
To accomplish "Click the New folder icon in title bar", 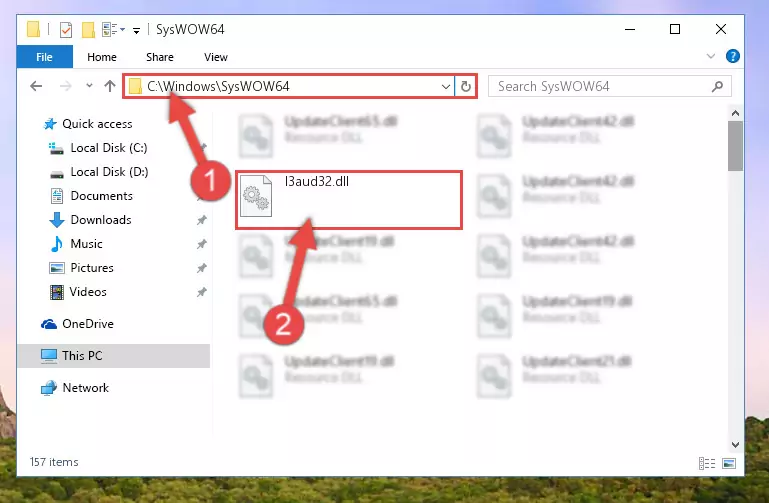I will (x=88, y=29).
